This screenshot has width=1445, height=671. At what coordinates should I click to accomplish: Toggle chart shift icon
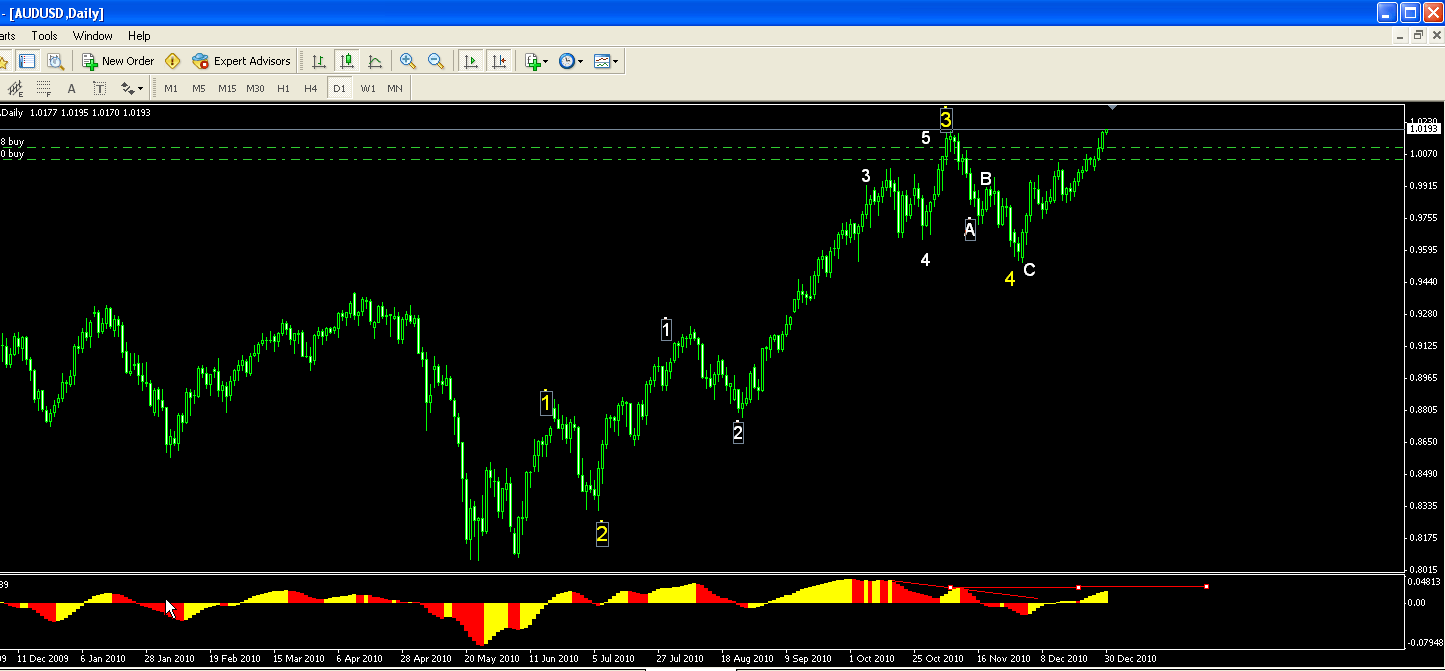498,61
